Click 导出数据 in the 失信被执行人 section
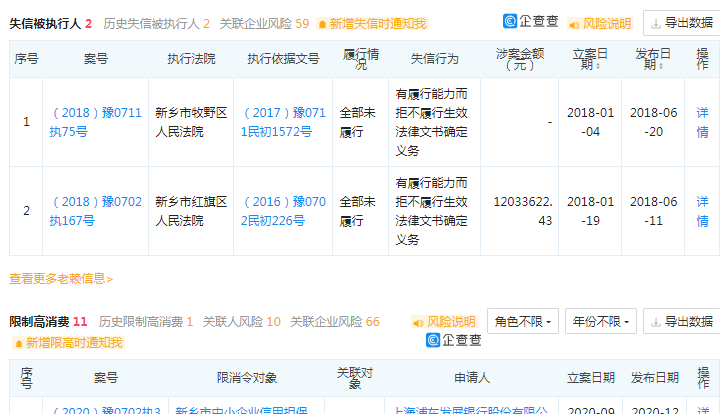The width and height of the screenshot is (720, 414). pyautogui.click(x=681, y=23)
